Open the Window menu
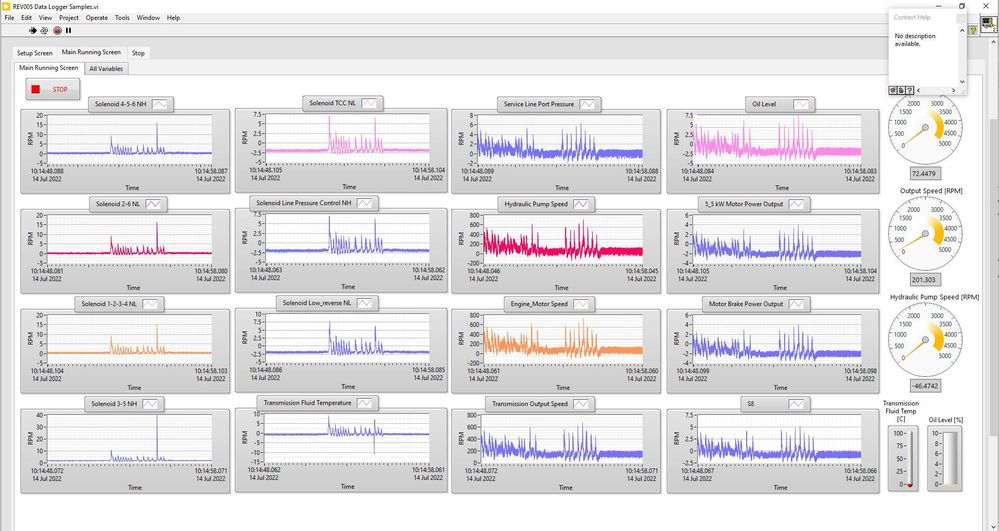 click(148, 18)
